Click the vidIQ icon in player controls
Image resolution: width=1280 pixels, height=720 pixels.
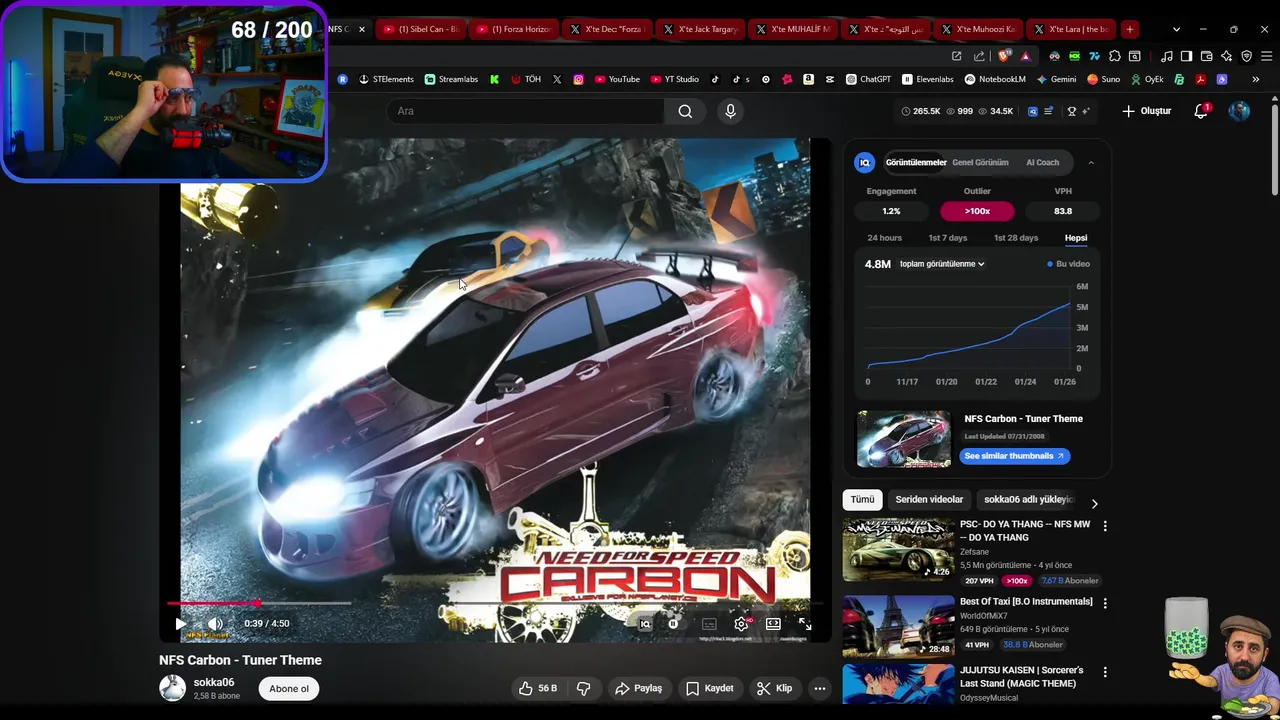pyautogui.click(x=645, y=623)
